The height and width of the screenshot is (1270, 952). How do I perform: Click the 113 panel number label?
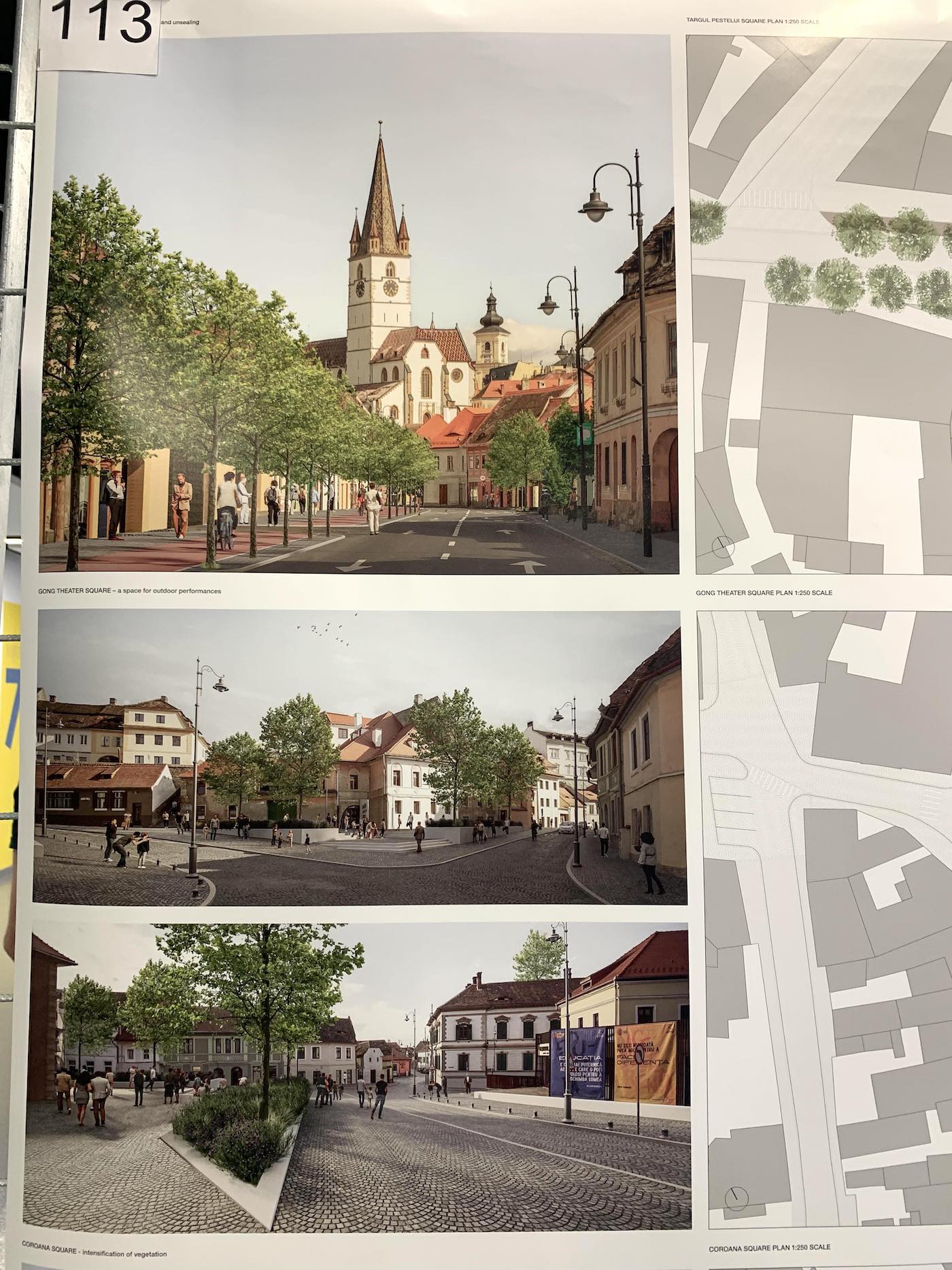(101, 24)
